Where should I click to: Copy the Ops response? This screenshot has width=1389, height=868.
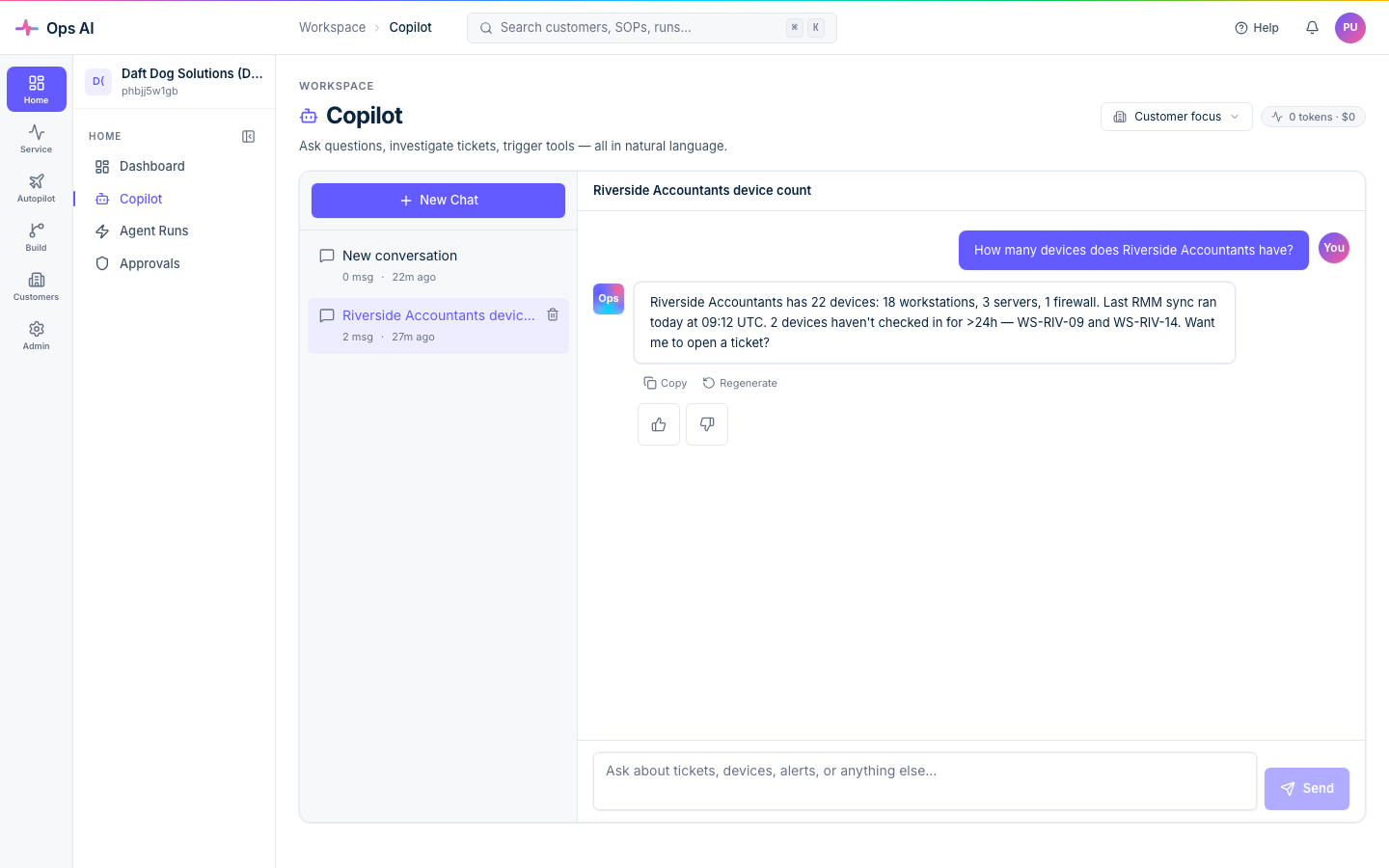(666, 383)
